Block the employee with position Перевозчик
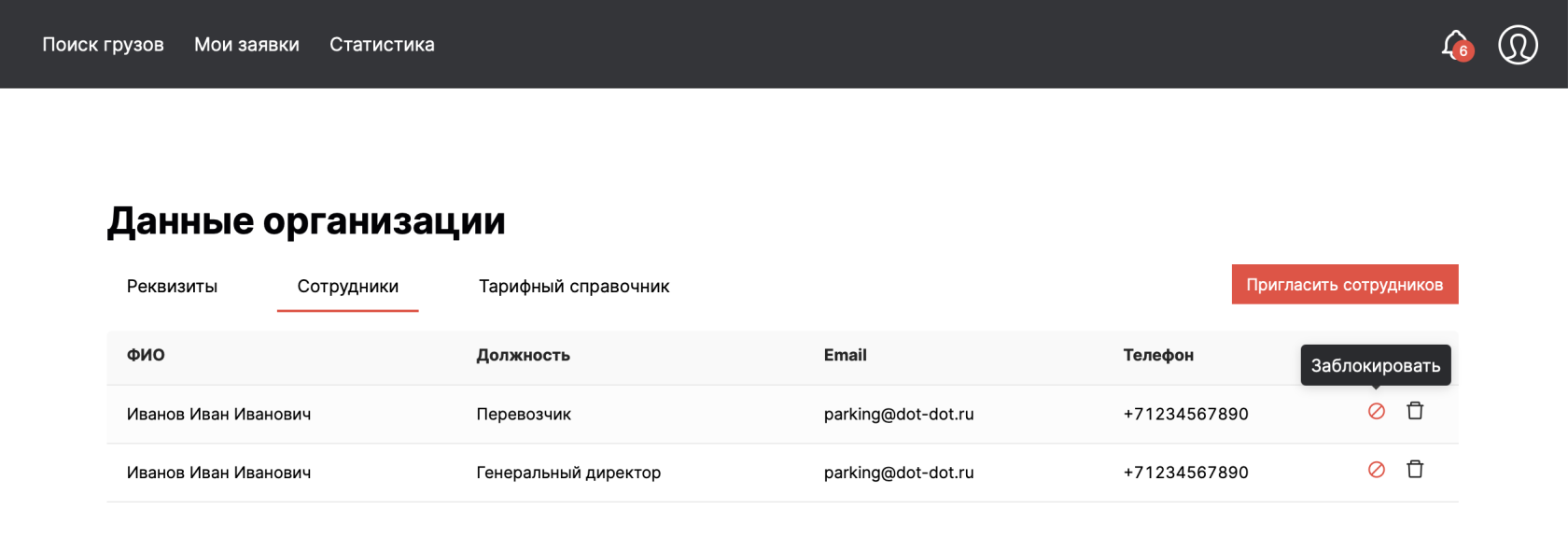This screenshot has height=551, width=1568. point(1376,412)
